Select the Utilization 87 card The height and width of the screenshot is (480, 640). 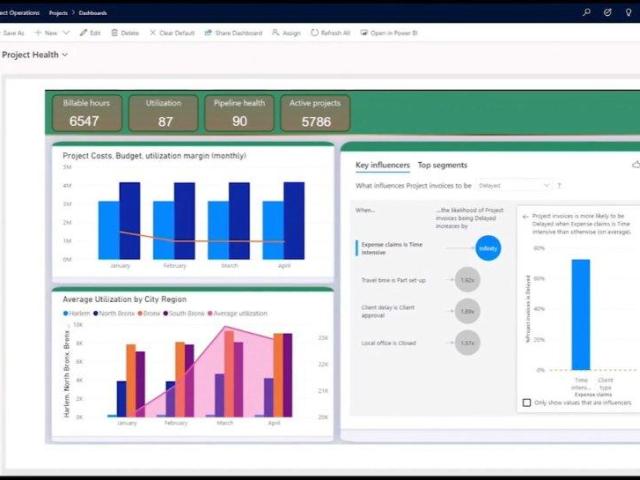(163, 113)
